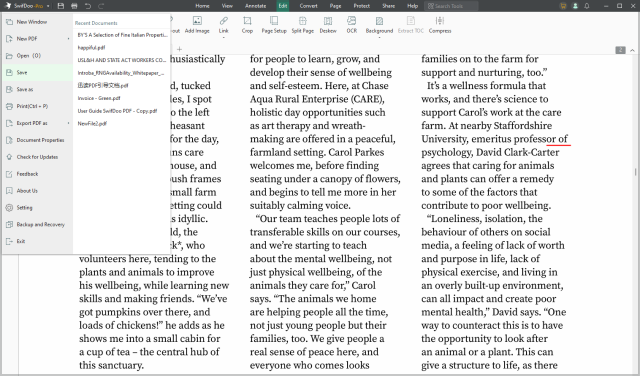Select the Crop tool
640x376 pixels.
pyautogui.click(x=247, y=25)
